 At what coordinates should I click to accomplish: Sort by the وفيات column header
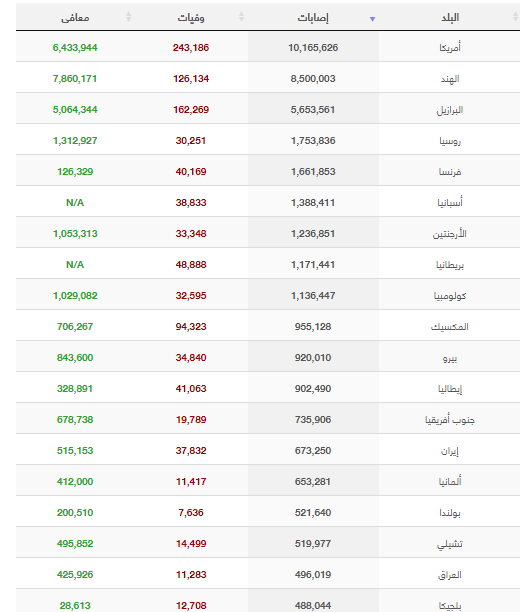[x=191, y=18]
